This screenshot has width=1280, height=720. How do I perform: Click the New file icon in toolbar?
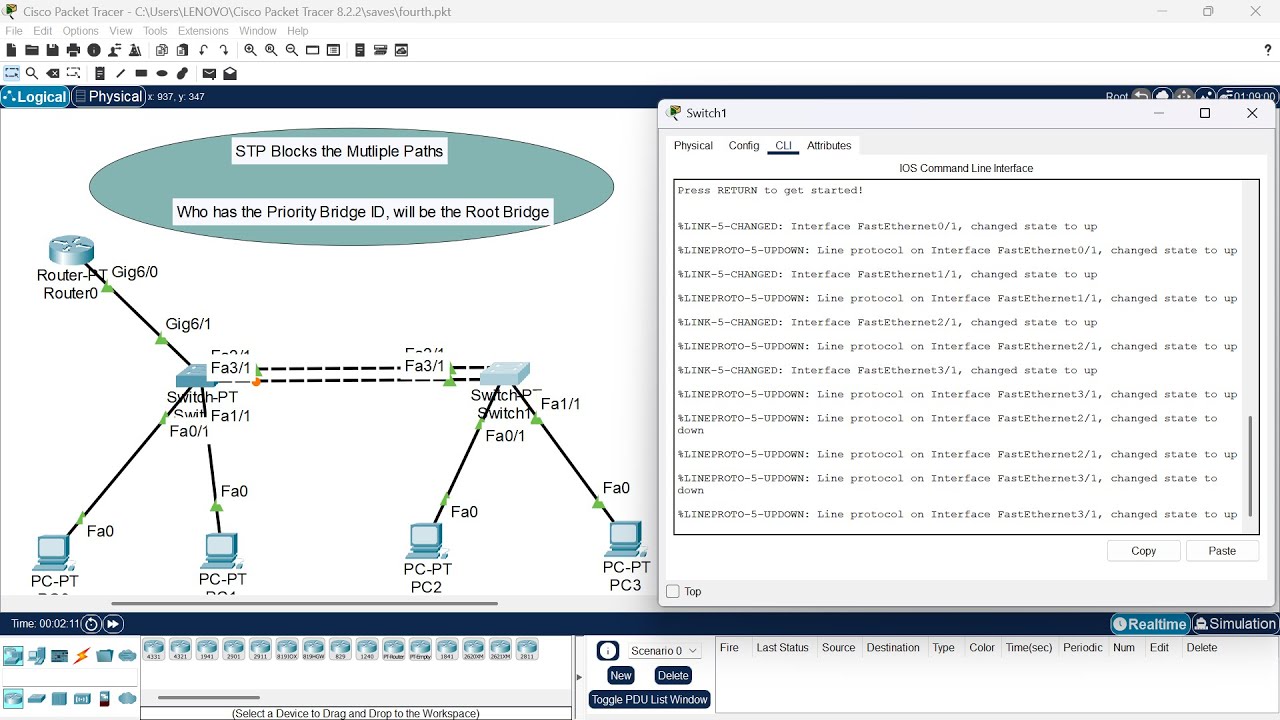coord(11,50)
